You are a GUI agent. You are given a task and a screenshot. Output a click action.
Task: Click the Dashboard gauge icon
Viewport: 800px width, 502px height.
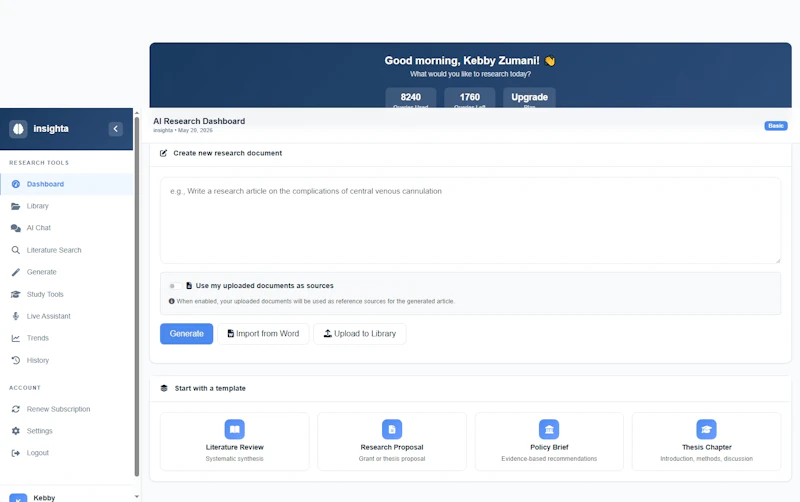click(16, 184)
